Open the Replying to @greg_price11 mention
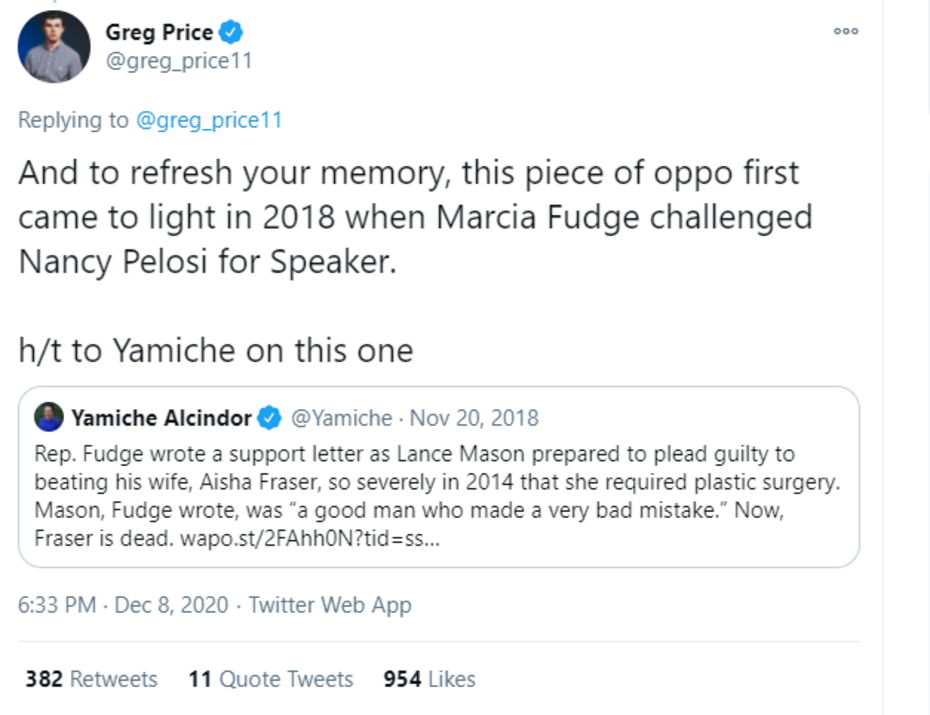This screenshot has width=930, height=715. pos(208,120)
